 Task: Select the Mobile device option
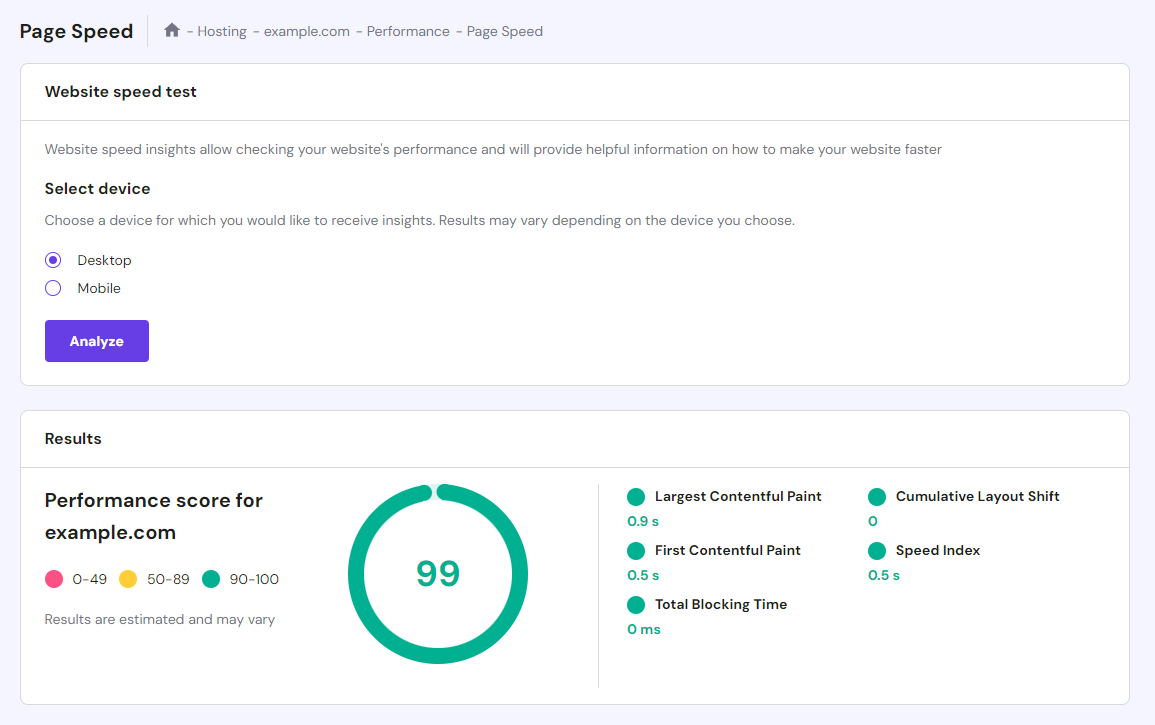point(52,288)
